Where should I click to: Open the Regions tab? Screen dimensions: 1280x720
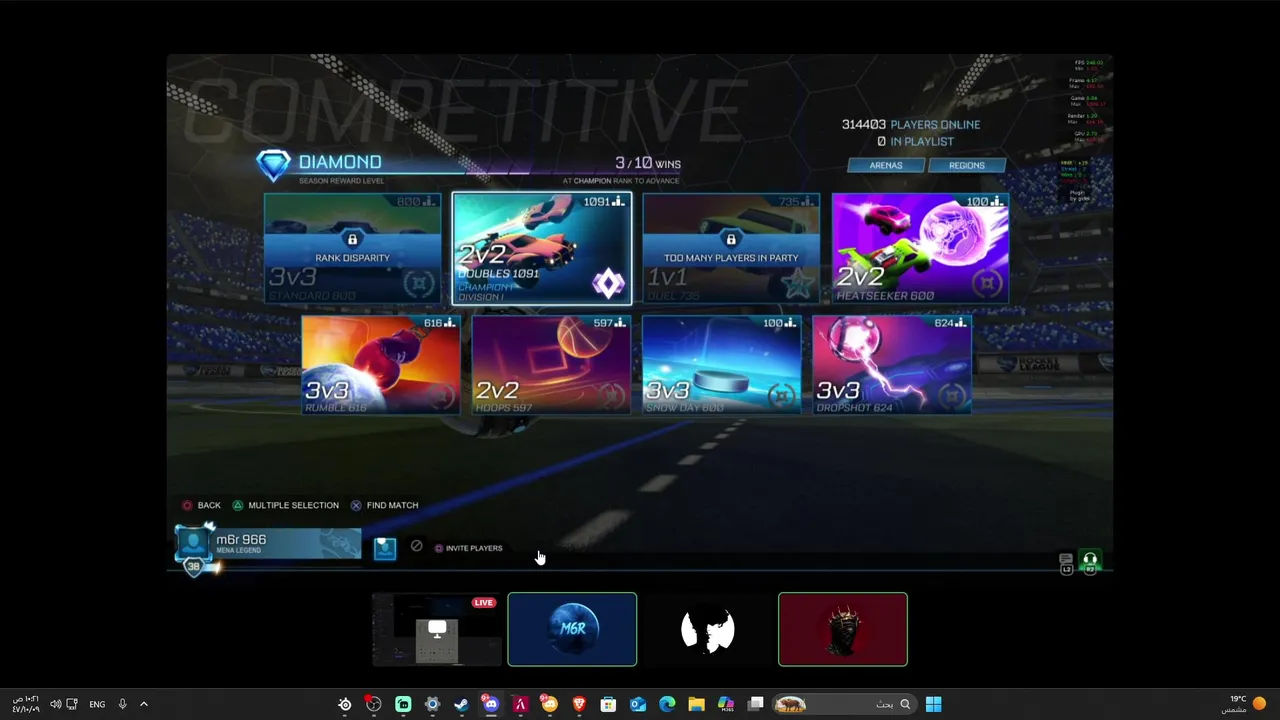coord(966,165)
